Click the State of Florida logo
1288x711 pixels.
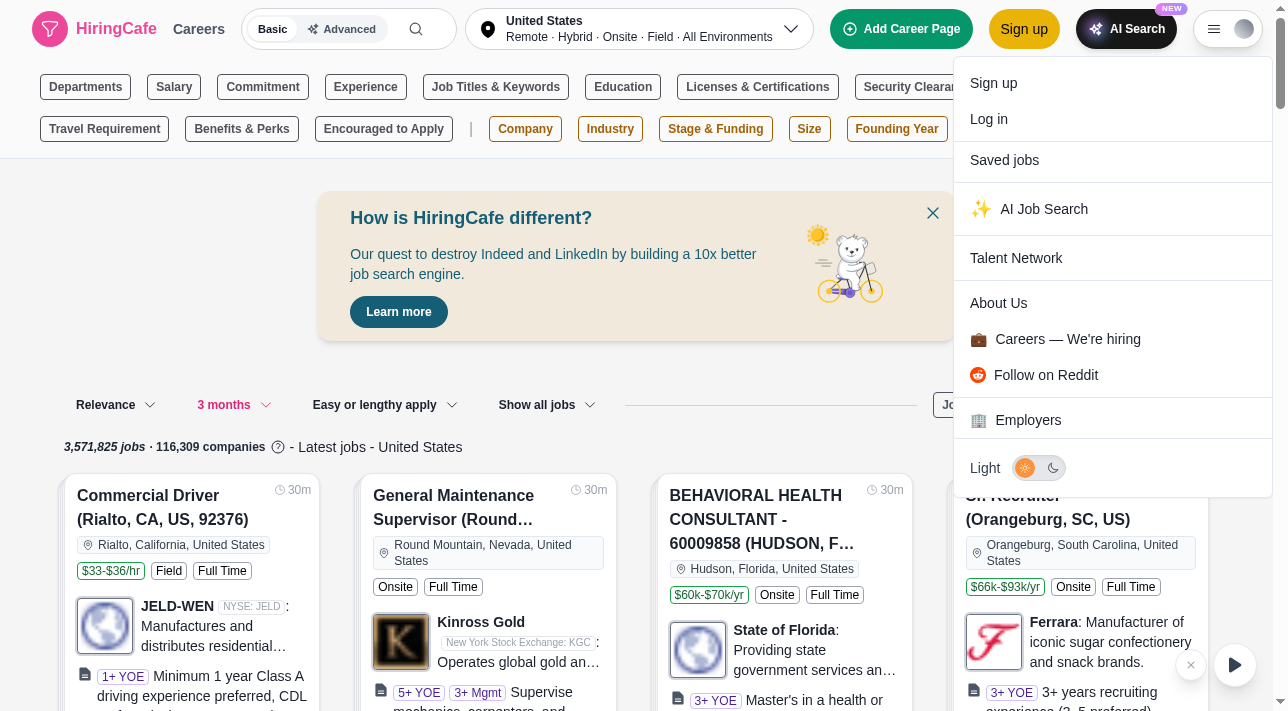[698, 650]
